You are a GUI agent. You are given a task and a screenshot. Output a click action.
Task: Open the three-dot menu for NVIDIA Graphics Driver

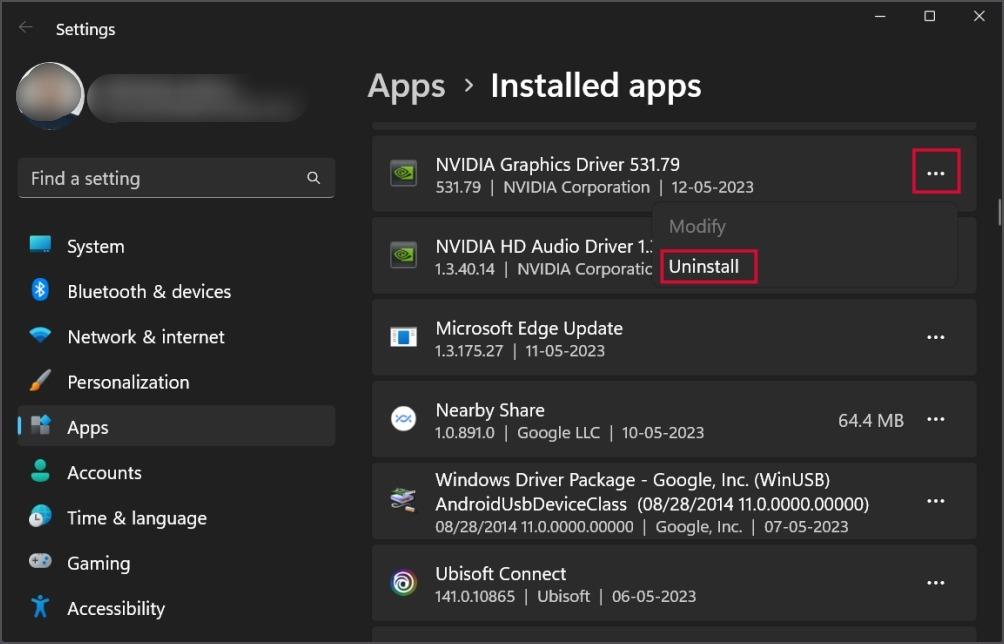click(935, 173)
